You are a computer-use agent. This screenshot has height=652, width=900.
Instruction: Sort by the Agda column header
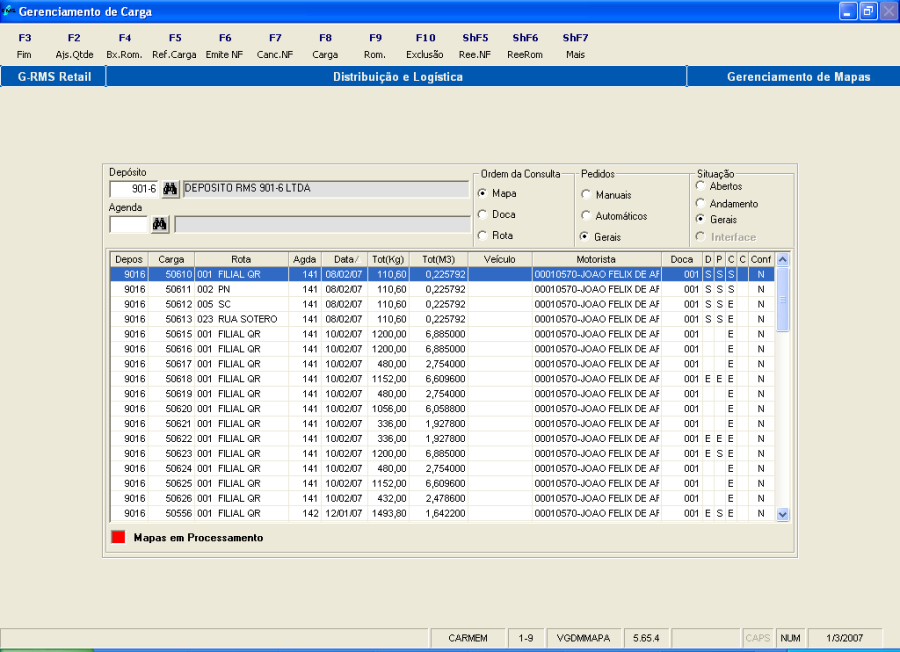click(x=305, y=259)
